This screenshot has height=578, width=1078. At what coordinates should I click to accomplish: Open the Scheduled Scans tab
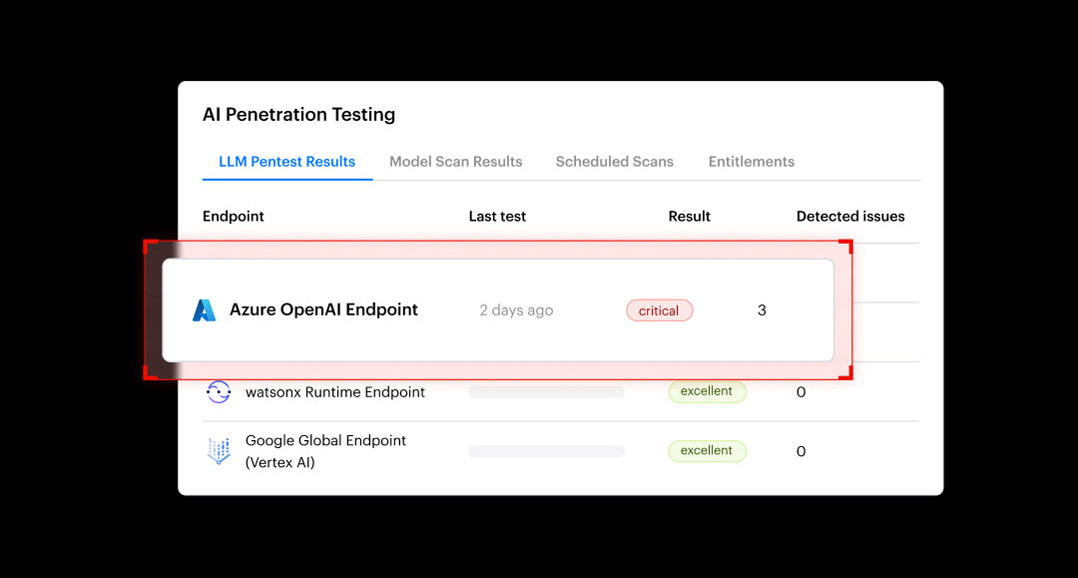(614, 161)
